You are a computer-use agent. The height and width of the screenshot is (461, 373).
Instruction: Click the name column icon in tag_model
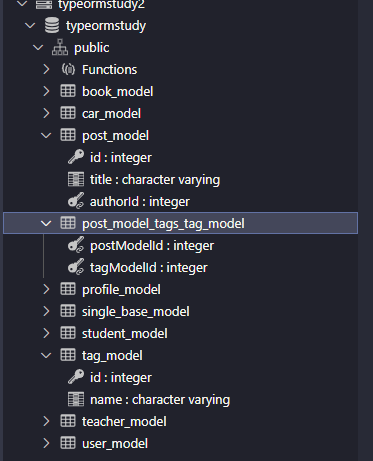[x=76, y=399]
